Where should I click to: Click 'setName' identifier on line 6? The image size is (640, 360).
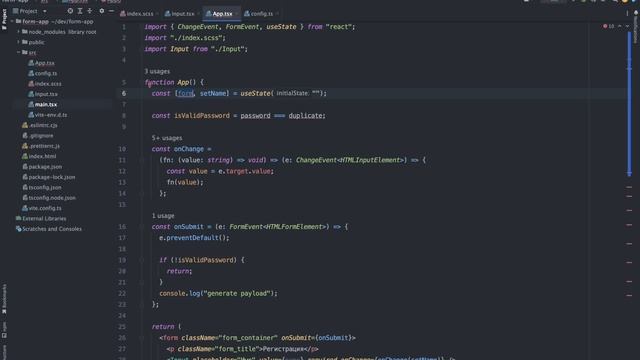[x=213, y=93]
